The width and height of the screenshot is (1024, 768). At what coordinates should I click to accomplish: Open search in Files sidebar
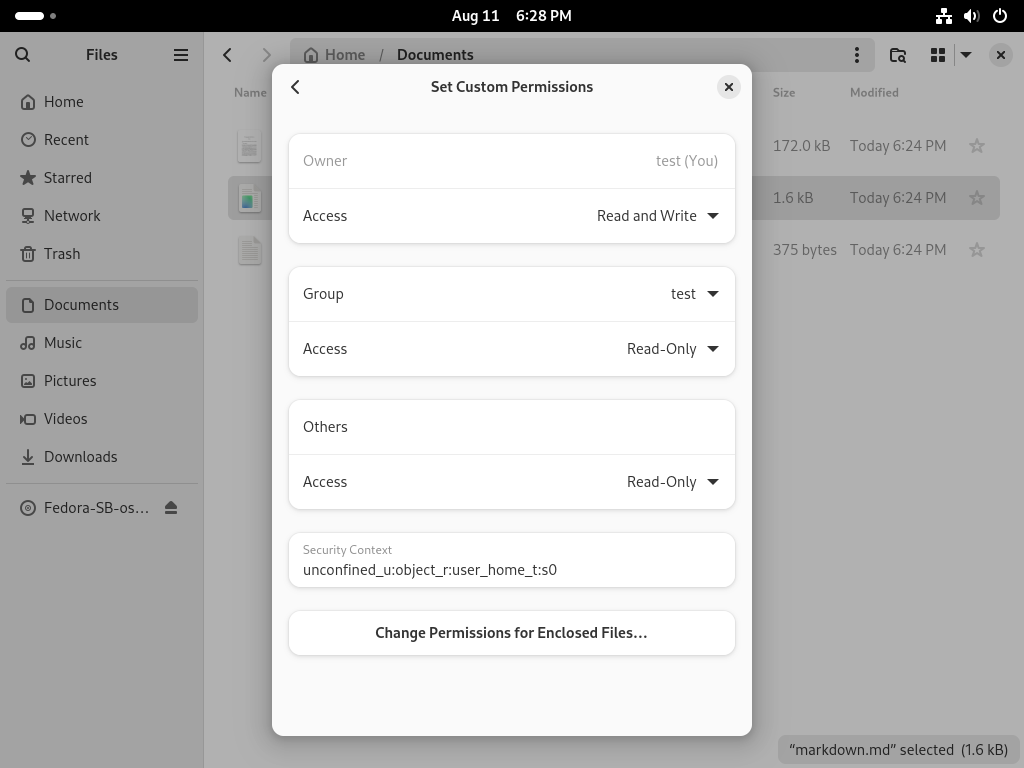pos(22,55)
